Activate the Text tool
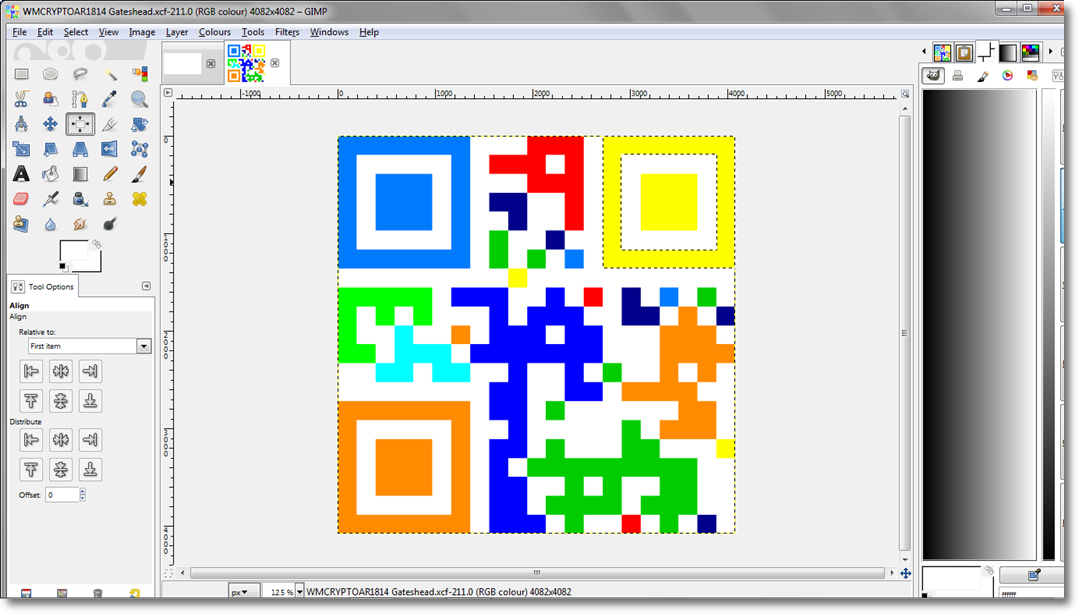This screenshot has width=1080, height=615. [21, 174]
